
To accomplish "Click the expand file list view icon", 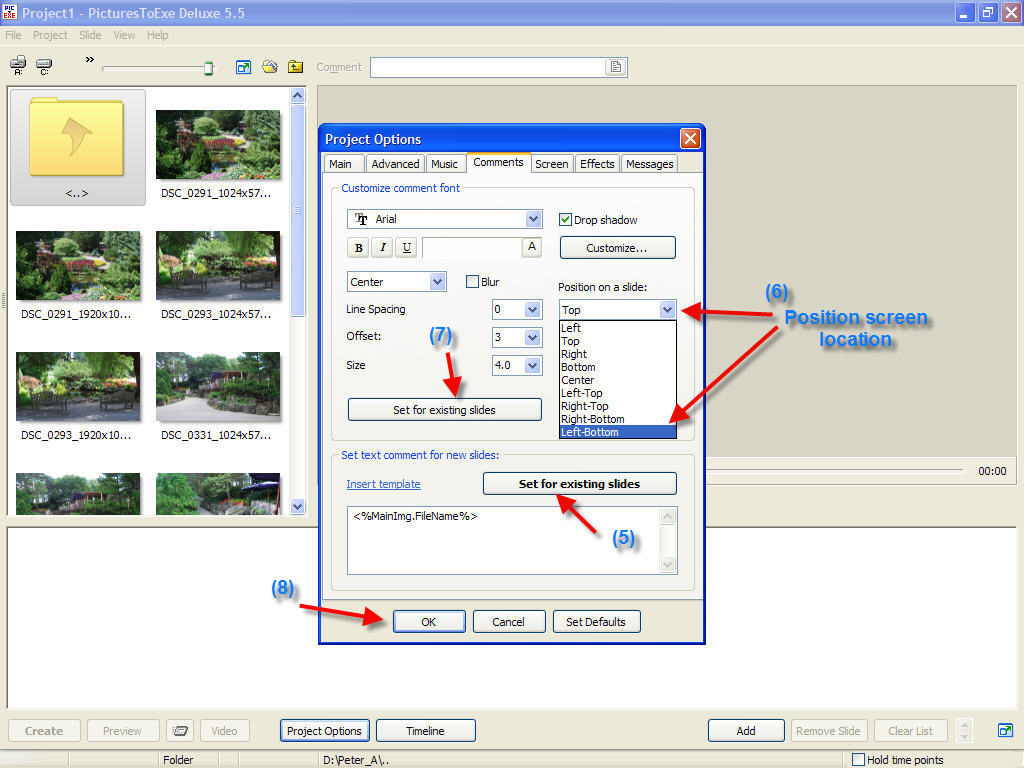I will 243,67.
